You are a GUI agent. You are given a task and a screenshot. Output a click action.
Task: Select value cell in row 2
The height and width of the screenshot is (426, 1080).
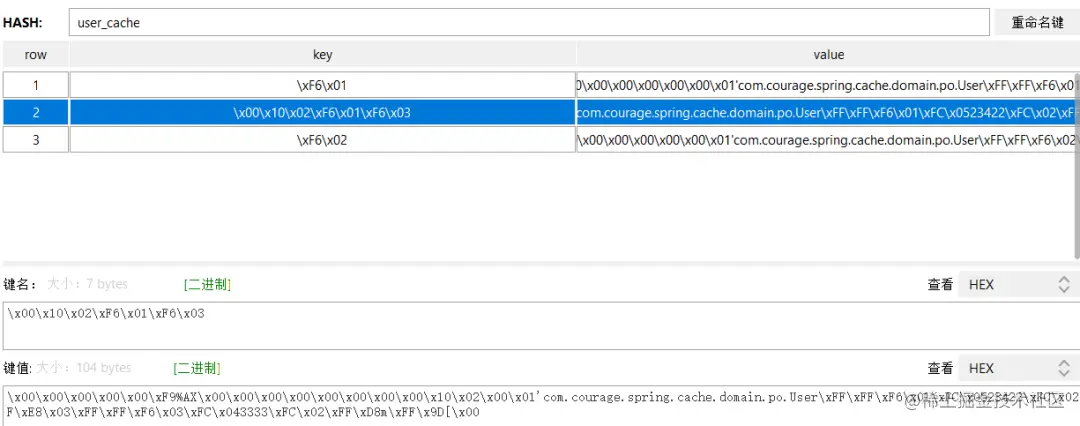coord(828,112)
